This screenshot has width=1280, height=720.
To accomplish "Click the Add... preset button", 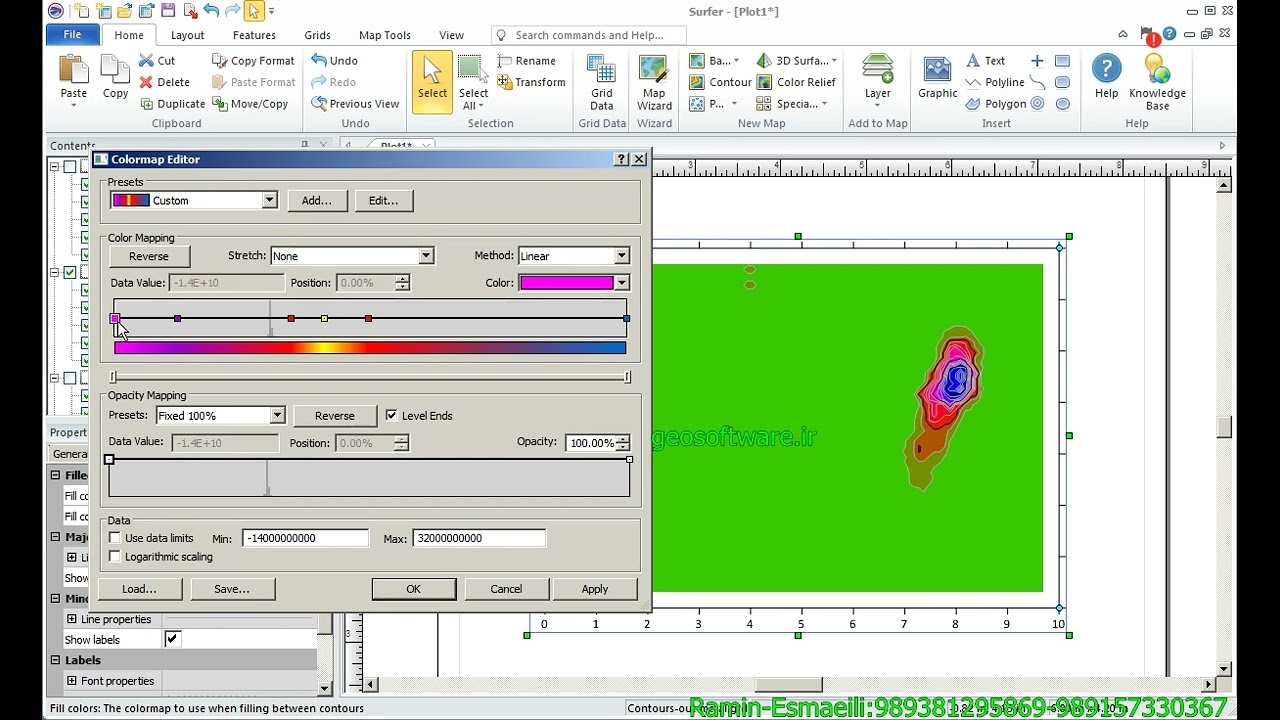I will point(316,200).
